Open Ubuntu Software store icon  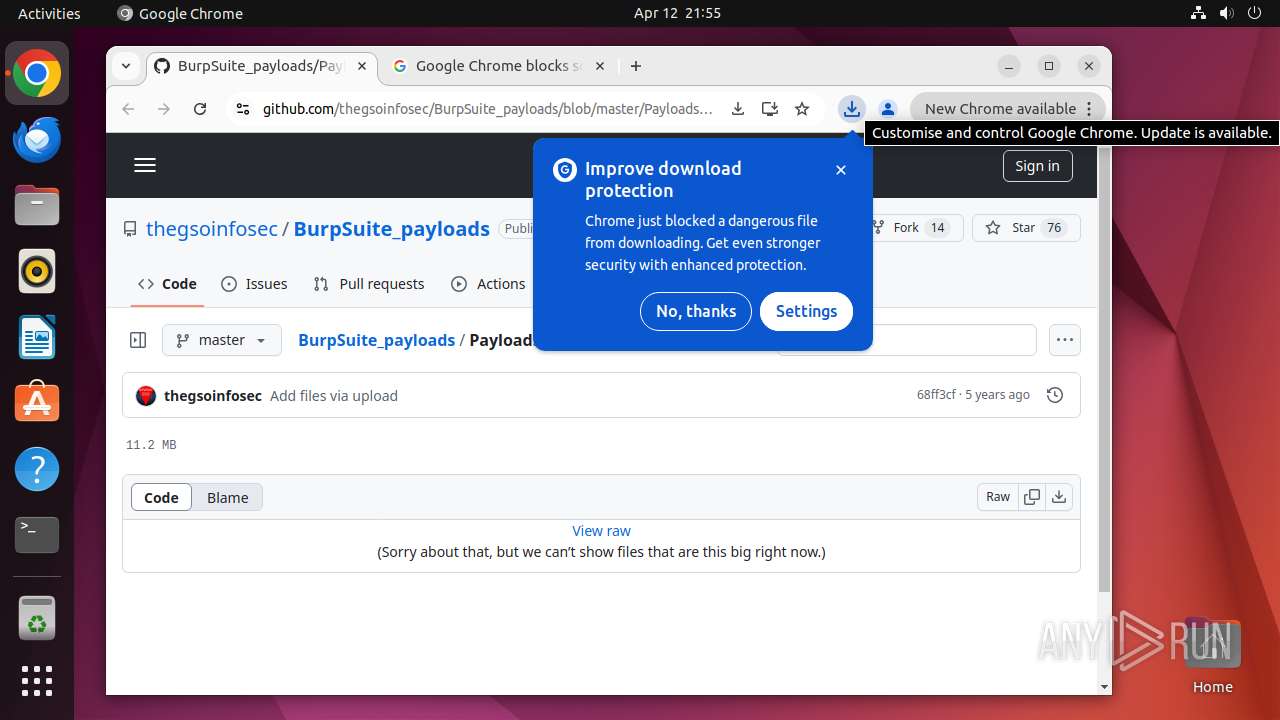click(x=37, y=403)
